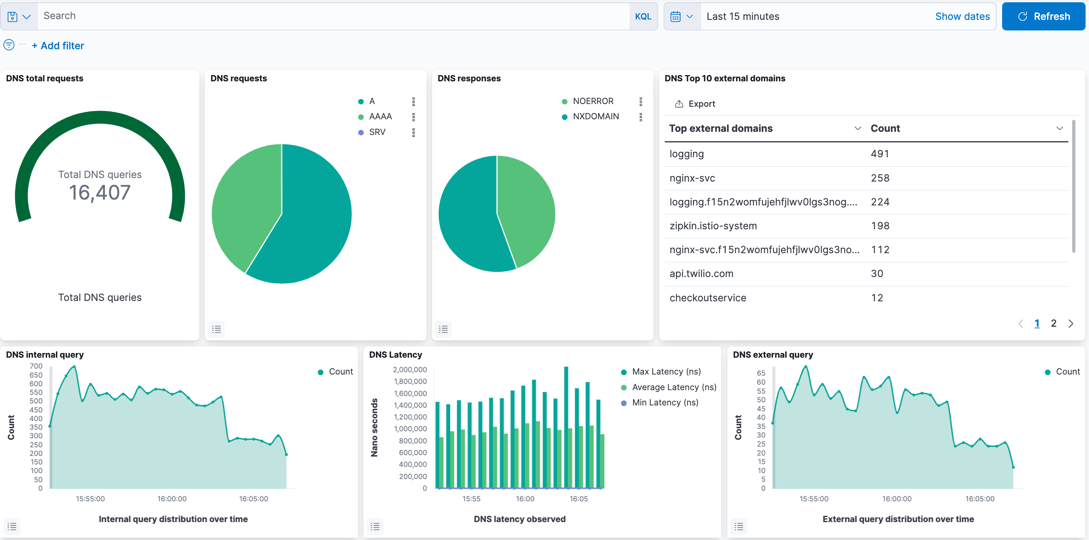Image resolution: width=1089 pixels, height=540 pixels.
Task: Toggle legend icon in DNS external query panel
Action: tap(739, 526)
